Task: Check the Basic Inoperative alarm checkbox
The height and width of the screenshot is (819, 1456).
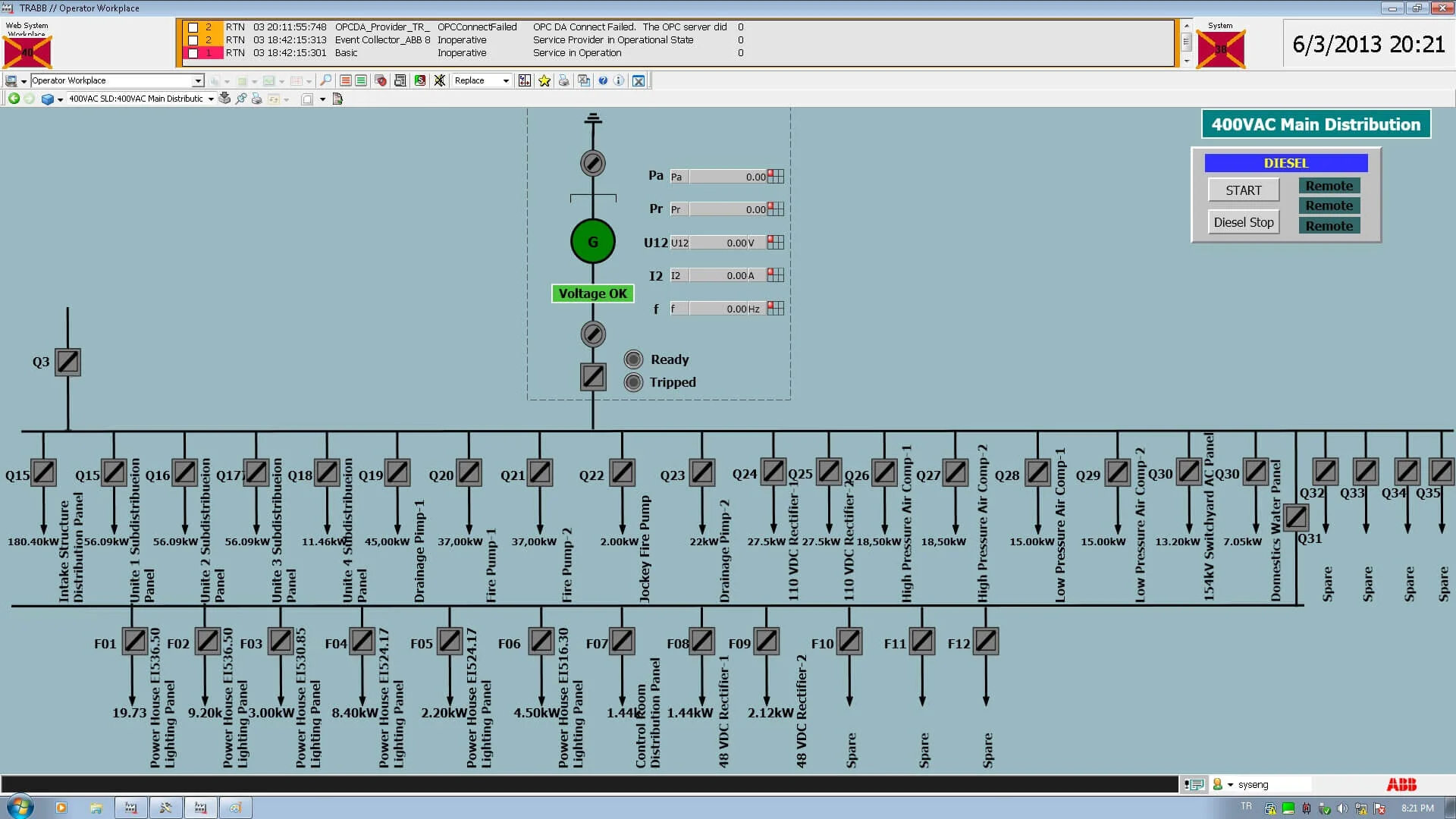Action: click(x=193, y=53)
